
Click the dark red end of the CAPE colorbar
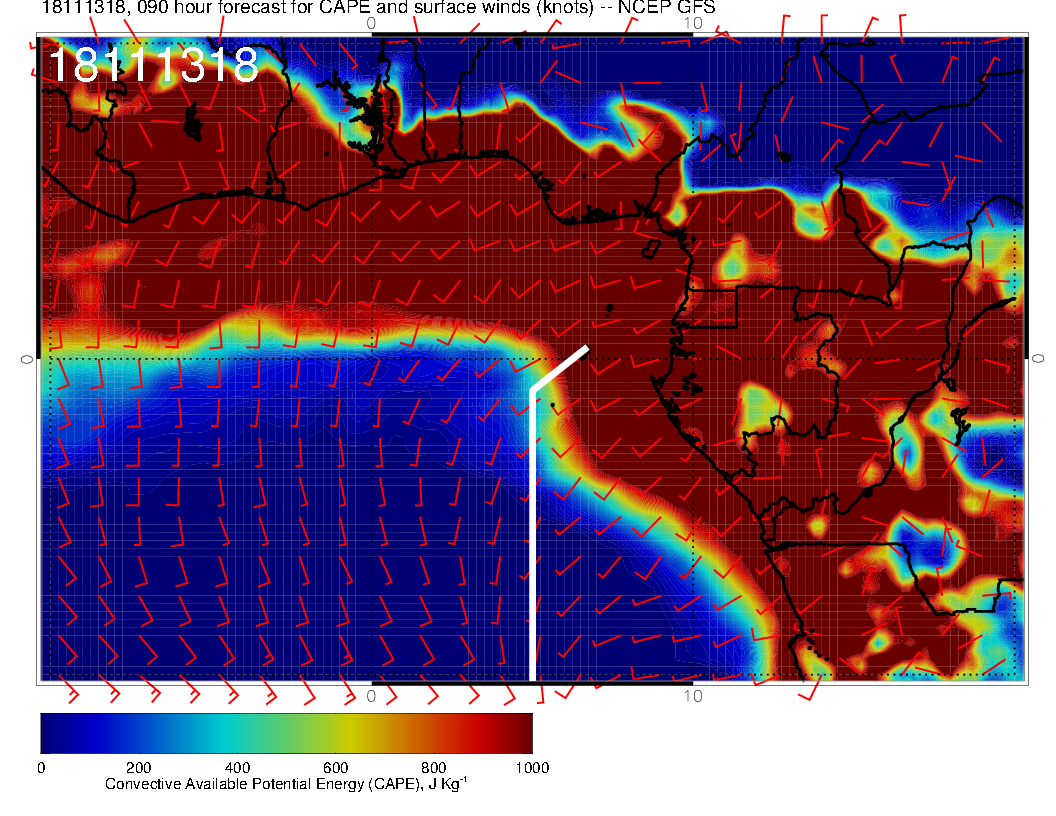click(x=520, y=733)
